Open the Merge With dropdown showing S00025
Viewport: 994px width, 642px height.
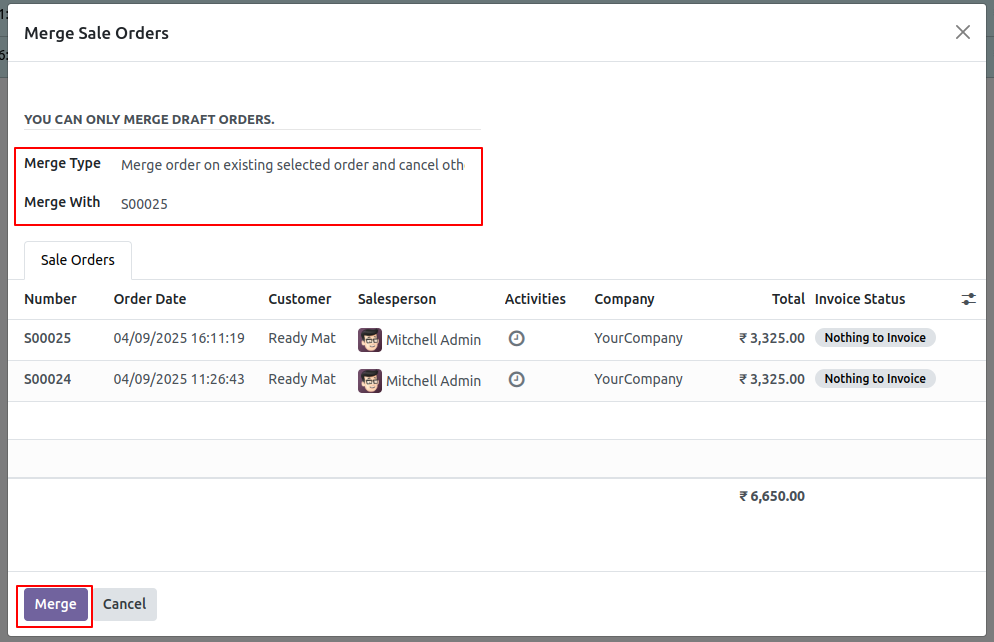point(144,203)
